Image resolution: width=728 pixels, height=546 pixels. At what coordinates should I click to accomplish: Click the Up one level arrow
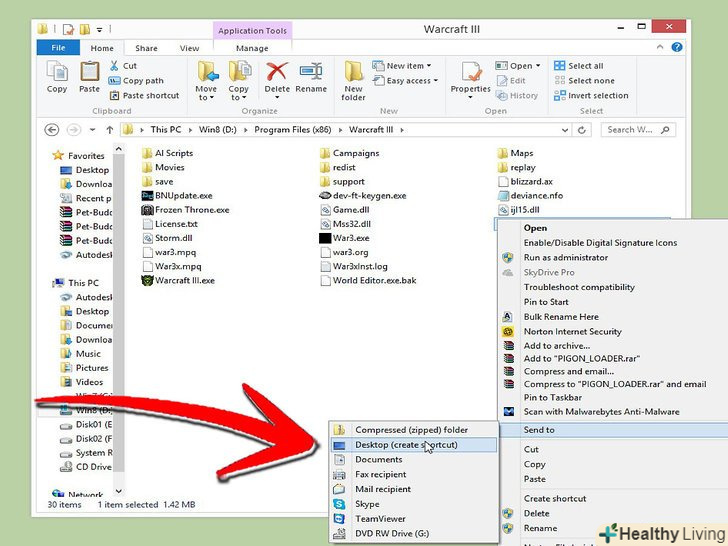pos(110,130)
